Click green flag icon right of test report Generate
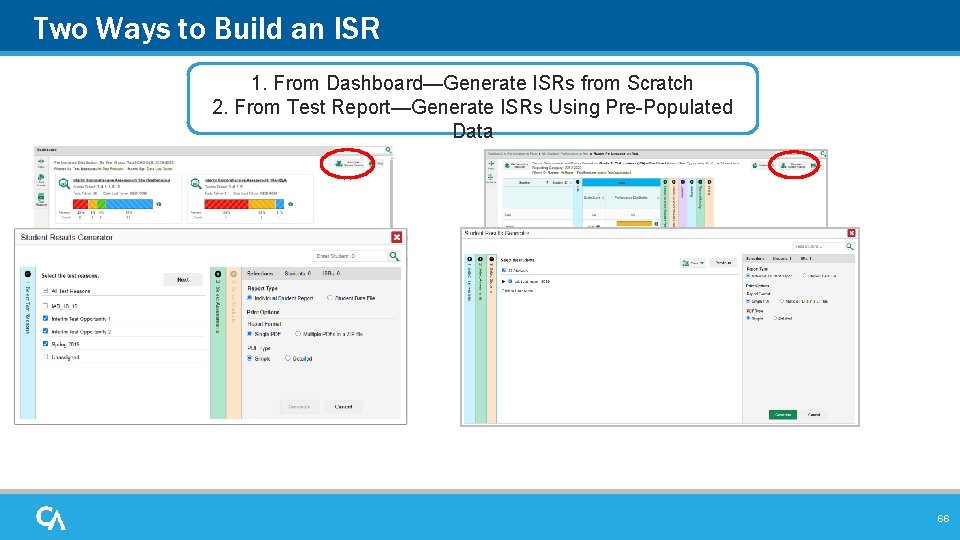The image size is (960, 540). (813, 165)
